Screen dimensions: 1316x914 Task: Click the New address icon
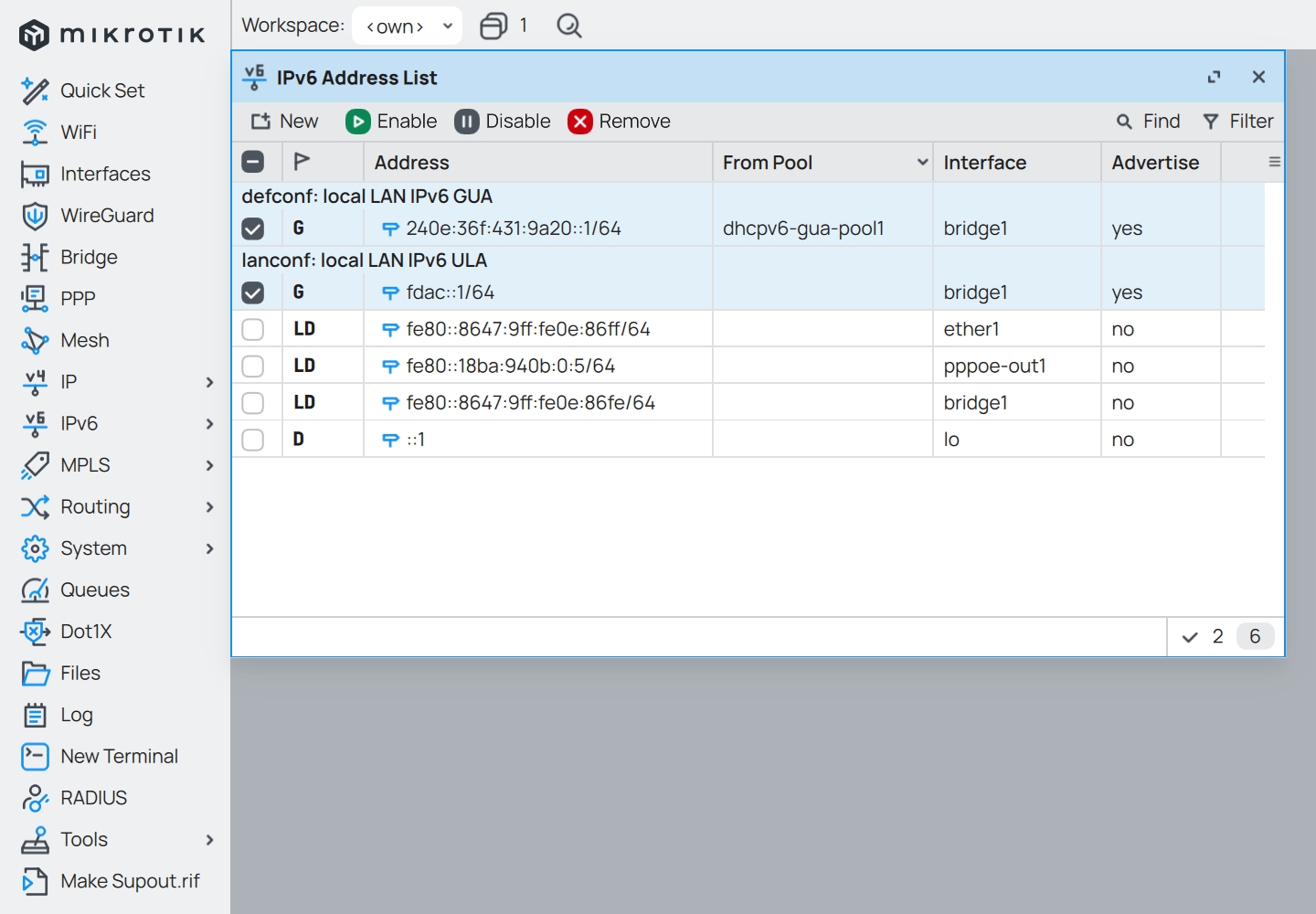(261, 122)
